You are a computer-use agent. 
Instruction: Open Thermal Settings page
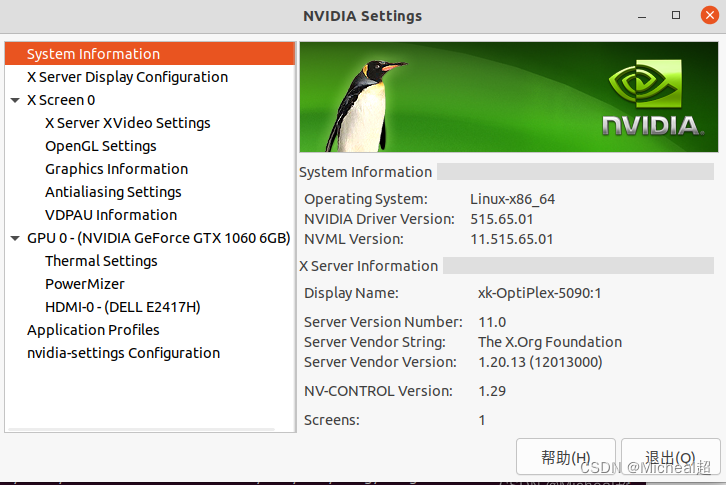(101, 261)
